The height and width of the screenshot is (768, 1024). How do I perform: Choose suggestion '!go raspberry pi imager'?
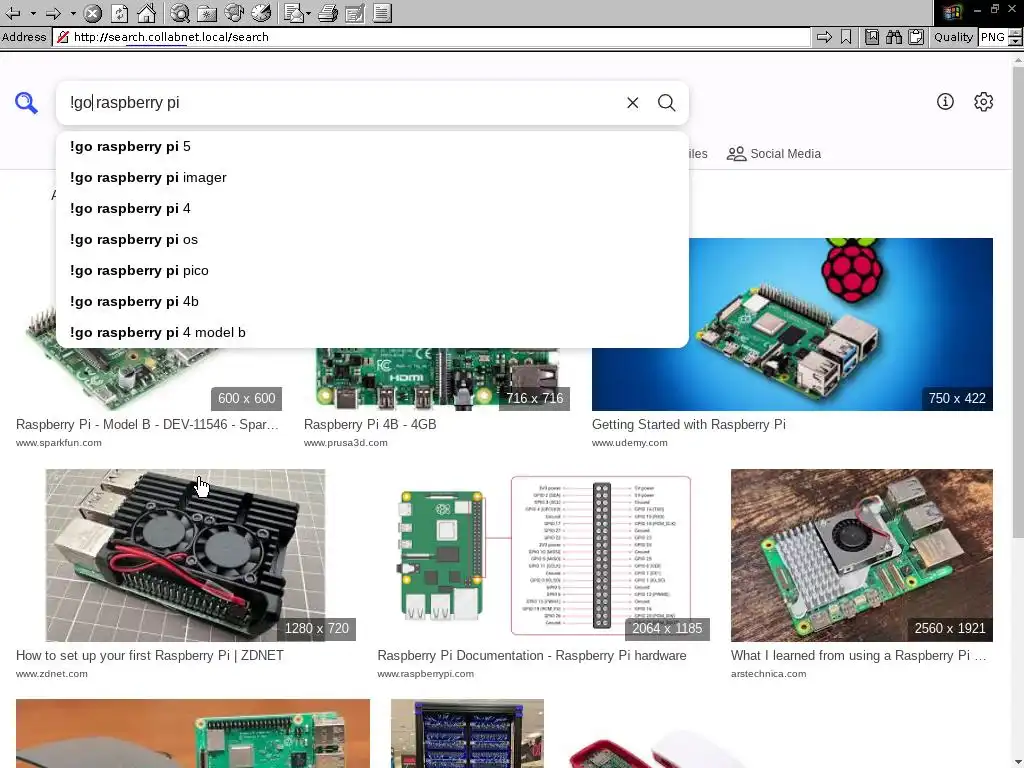(372, 178)
